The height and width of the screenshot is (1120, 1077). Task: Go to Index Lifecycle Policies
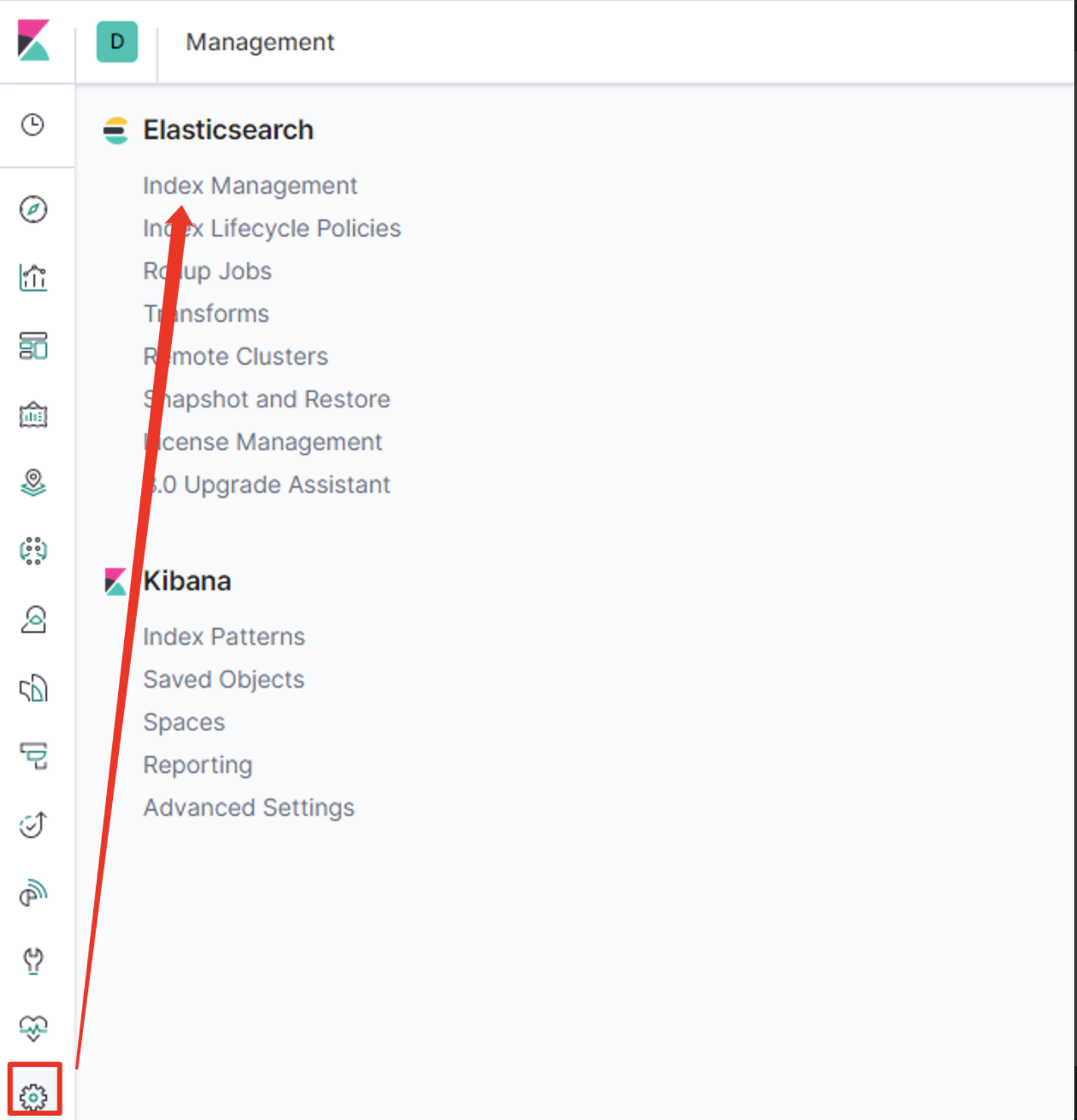272,229
